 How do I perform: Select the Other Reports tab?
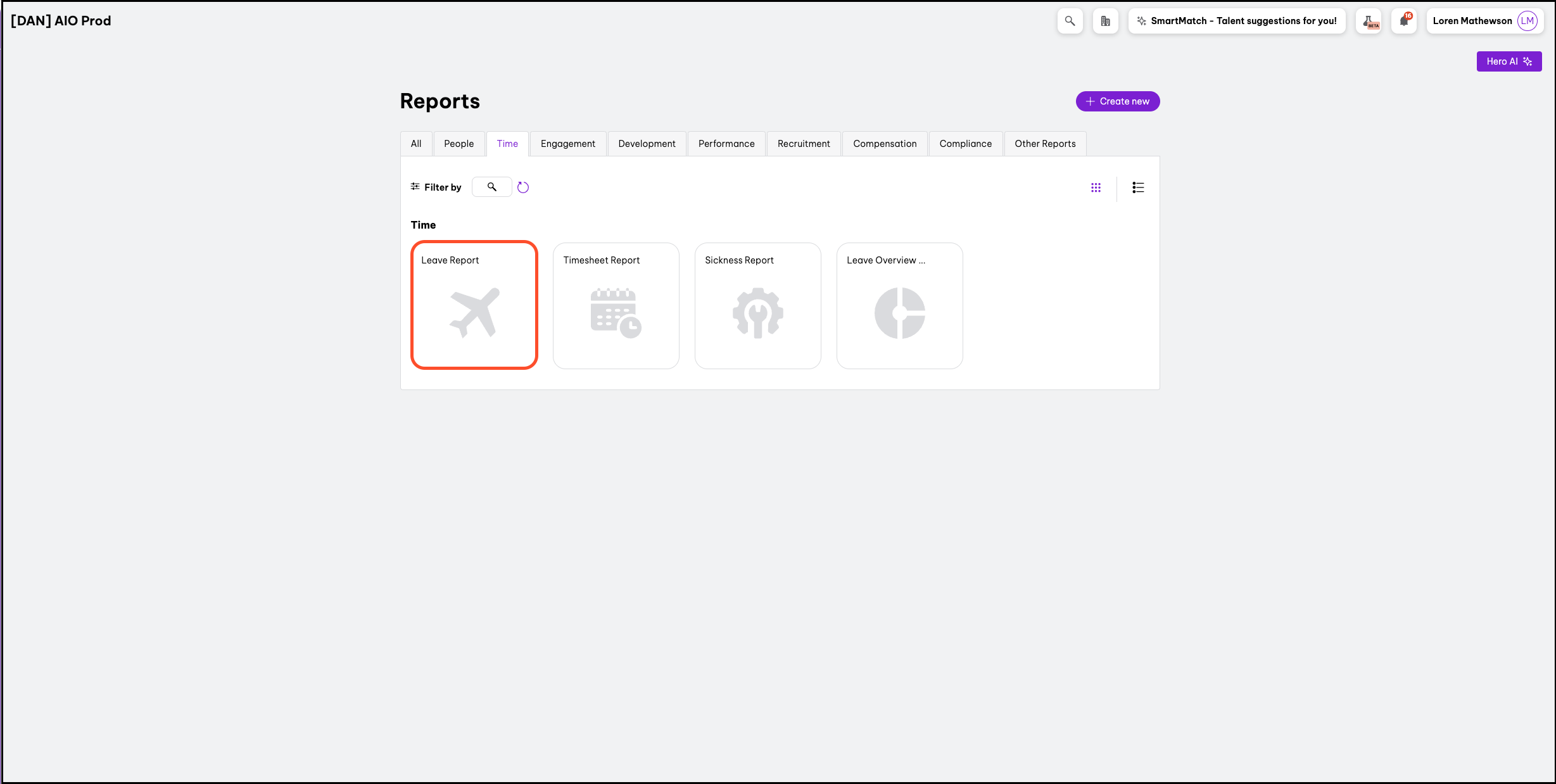(x=1044, y=144)
